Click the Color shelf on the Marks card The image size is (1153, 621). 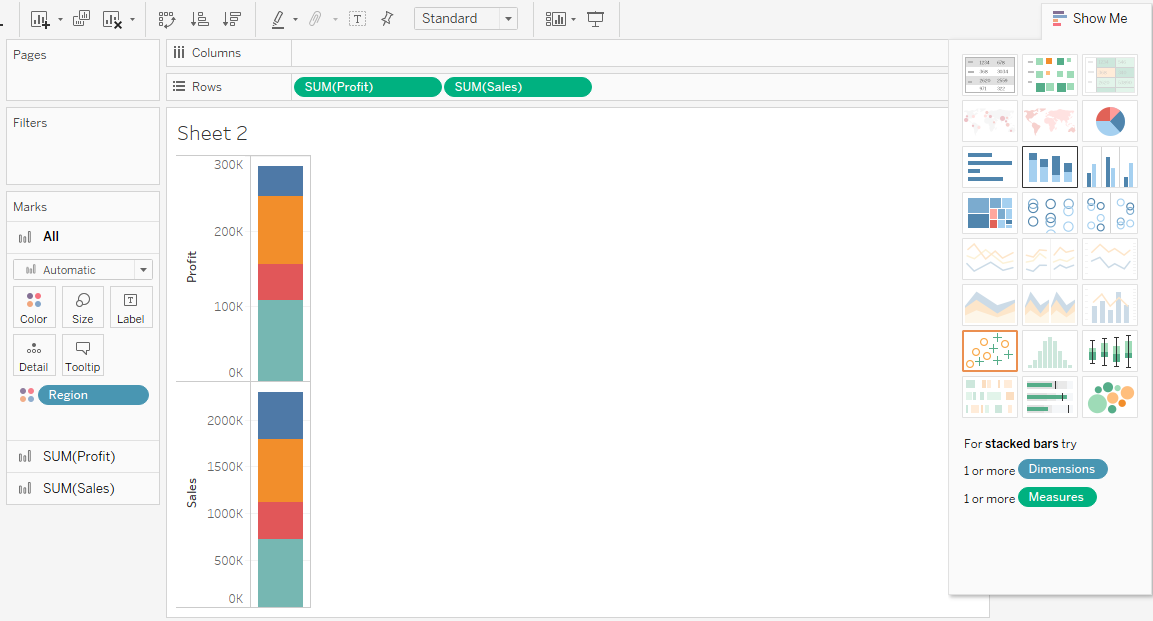33,307
